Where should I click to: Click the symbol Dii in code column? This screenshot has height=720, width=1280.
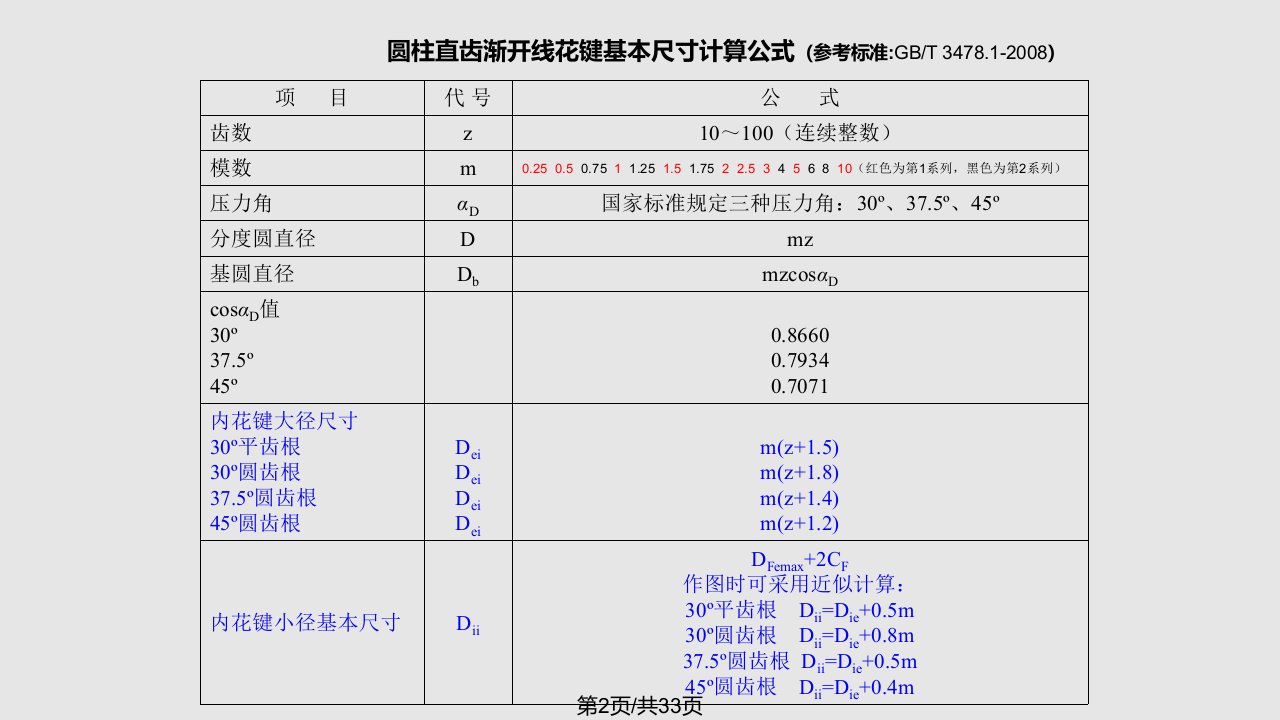468,625
